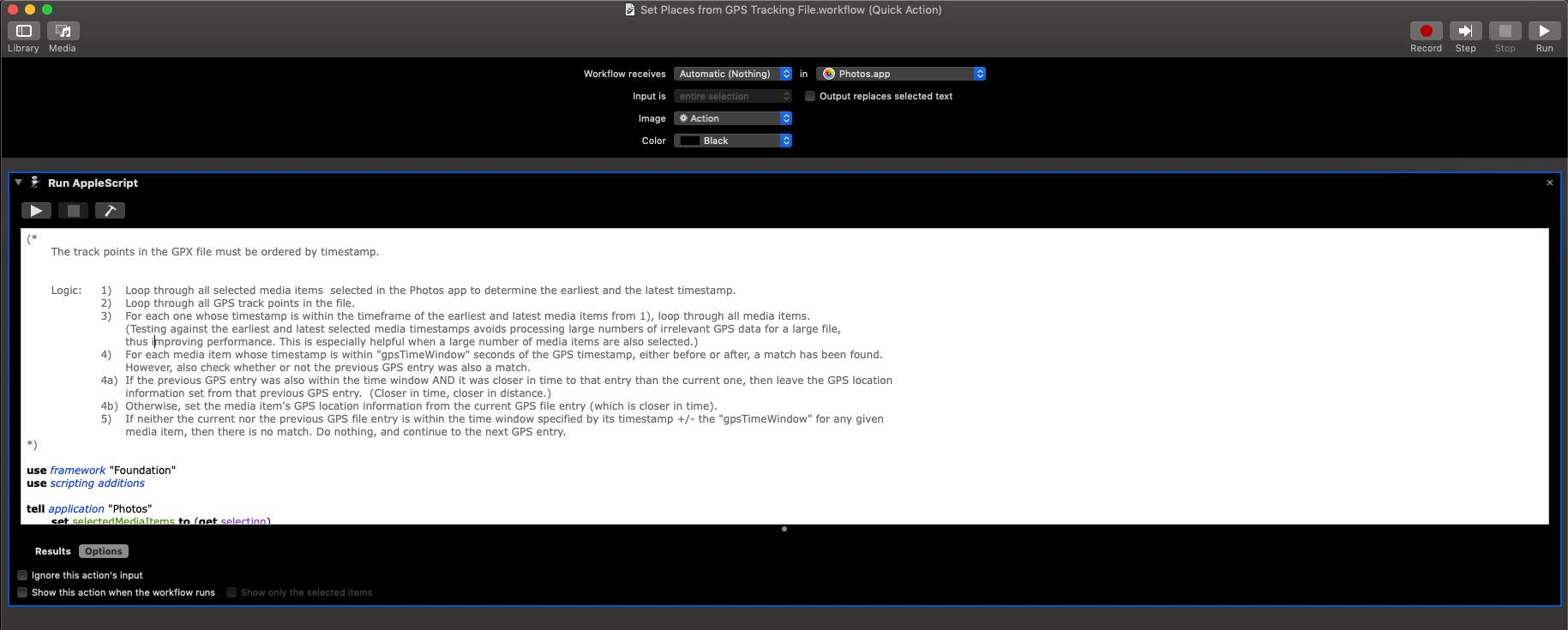Enable Show this action when workflow runs
Screen dimensions: 1568x630
pyautogui.click(x=22, y=592)
